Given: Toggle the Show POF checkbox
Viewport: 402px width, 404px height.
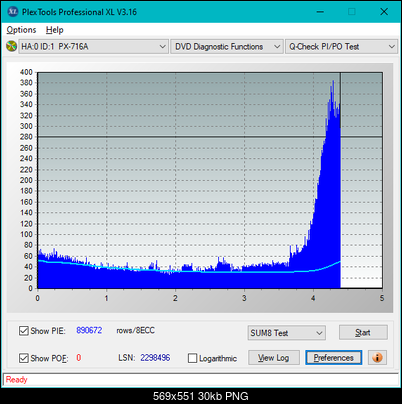Looking at the screenshot, I should [x=24, y=358].
